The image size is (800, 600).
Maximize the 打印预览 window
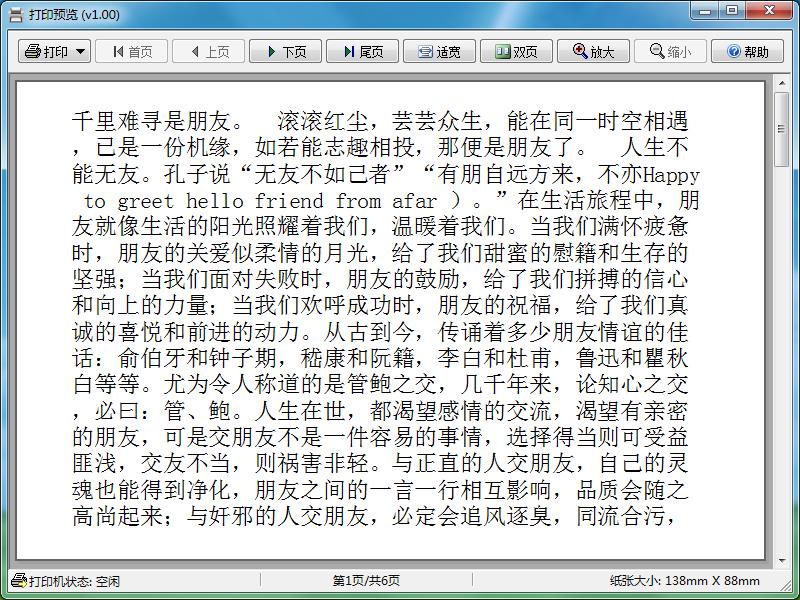coord(733,11)
